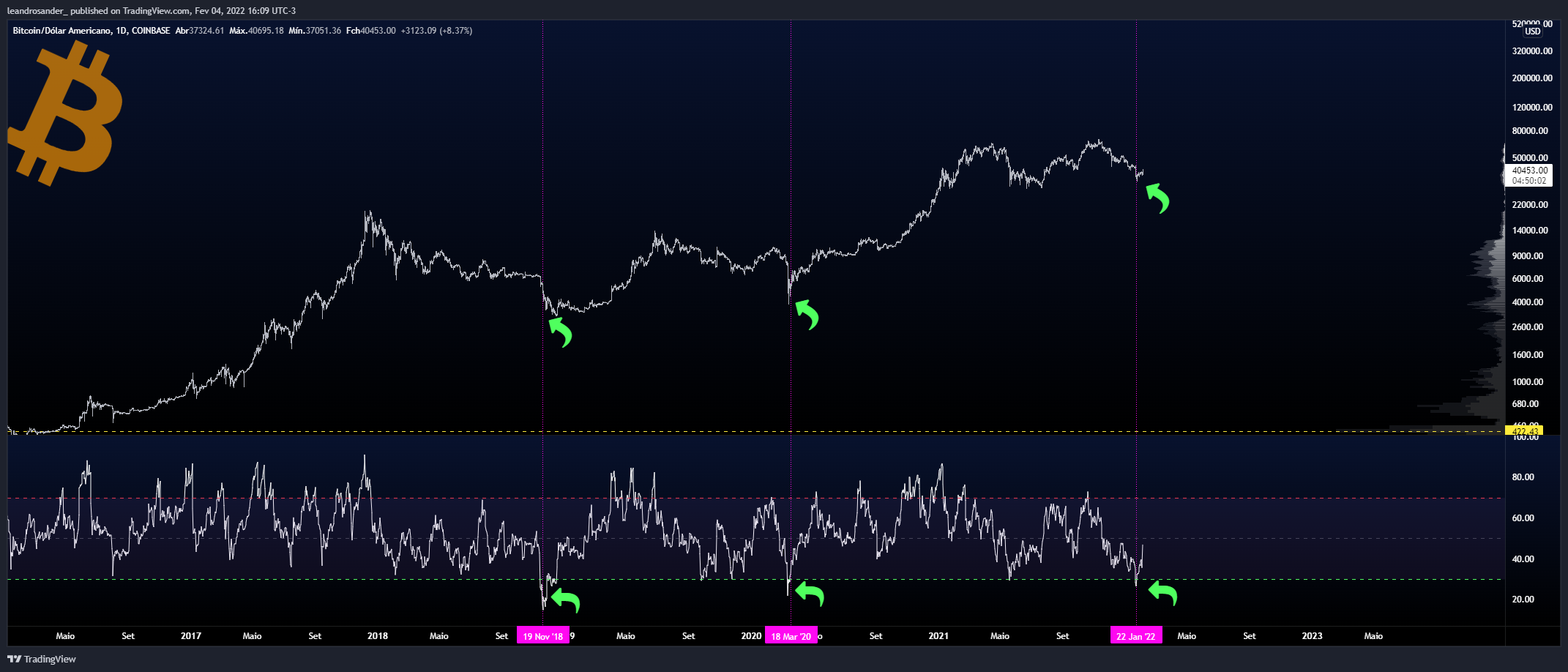This screenshot has width=1568, height=672.
Task: Click the low value Mín.37051.36
Action: pyautogui.click(x=315, y=31)
